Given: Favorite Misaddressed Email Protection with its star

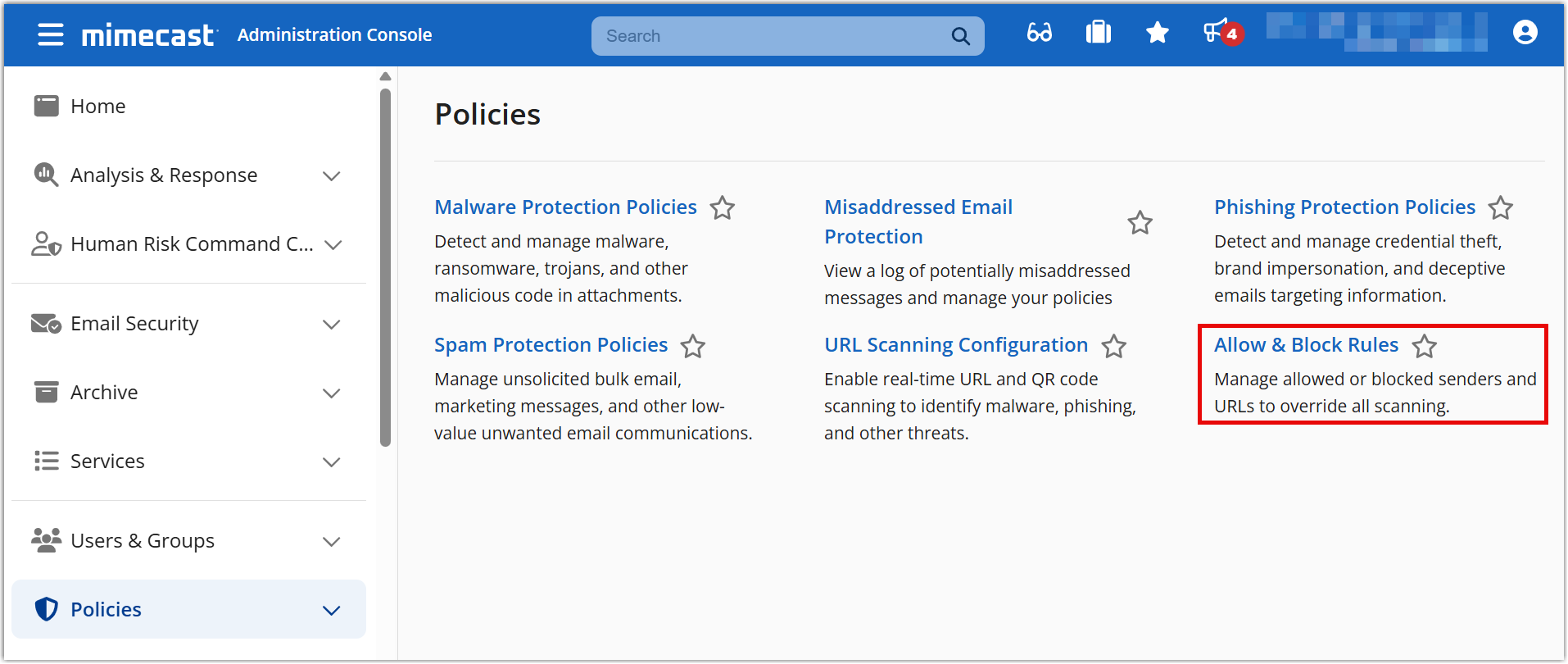Looking at the screenshot, I should [x=1140, y=222].
